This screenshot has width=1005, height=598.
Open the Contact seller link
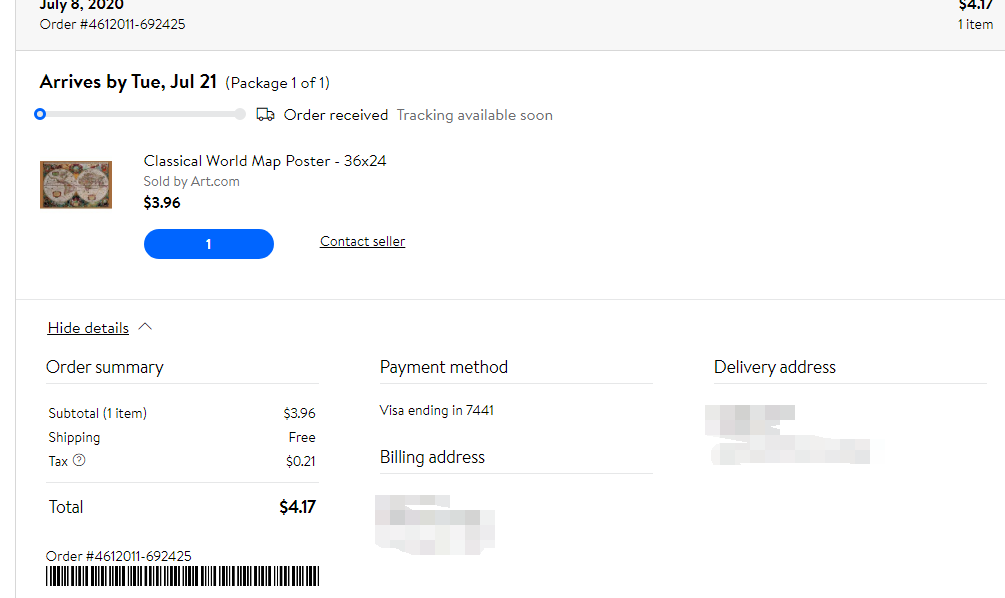tap(362, 241)
